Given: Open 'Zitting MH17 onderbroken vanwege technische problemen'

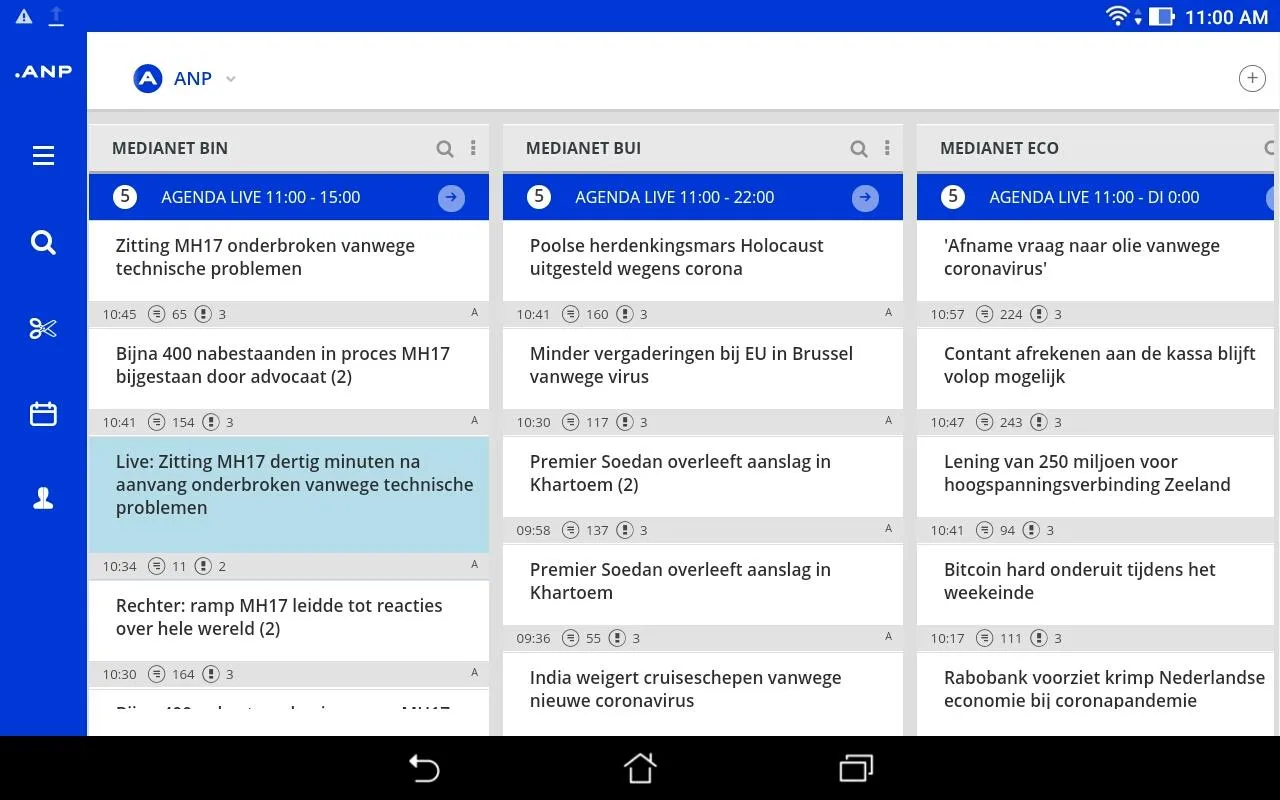Looking at the screenshot, I should pos(289,260).
